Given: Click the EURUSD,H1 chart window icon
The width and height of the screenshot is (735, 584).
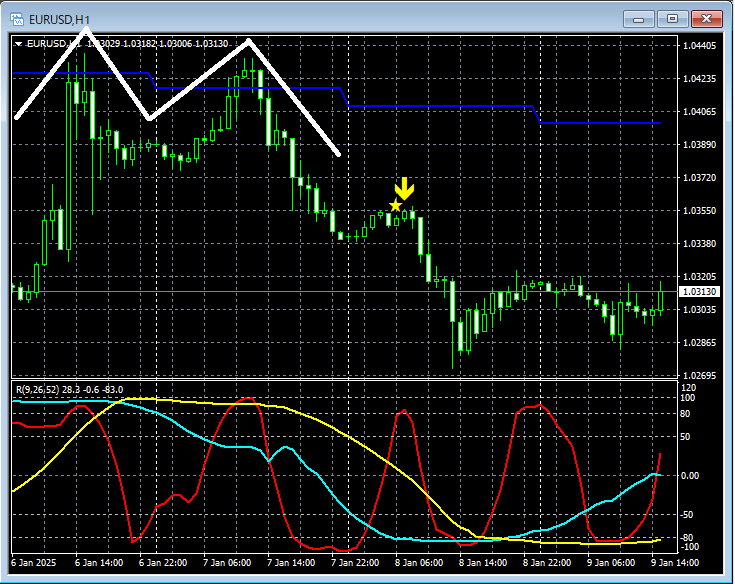Looking at the screenshot, I should tap(17, 19).
